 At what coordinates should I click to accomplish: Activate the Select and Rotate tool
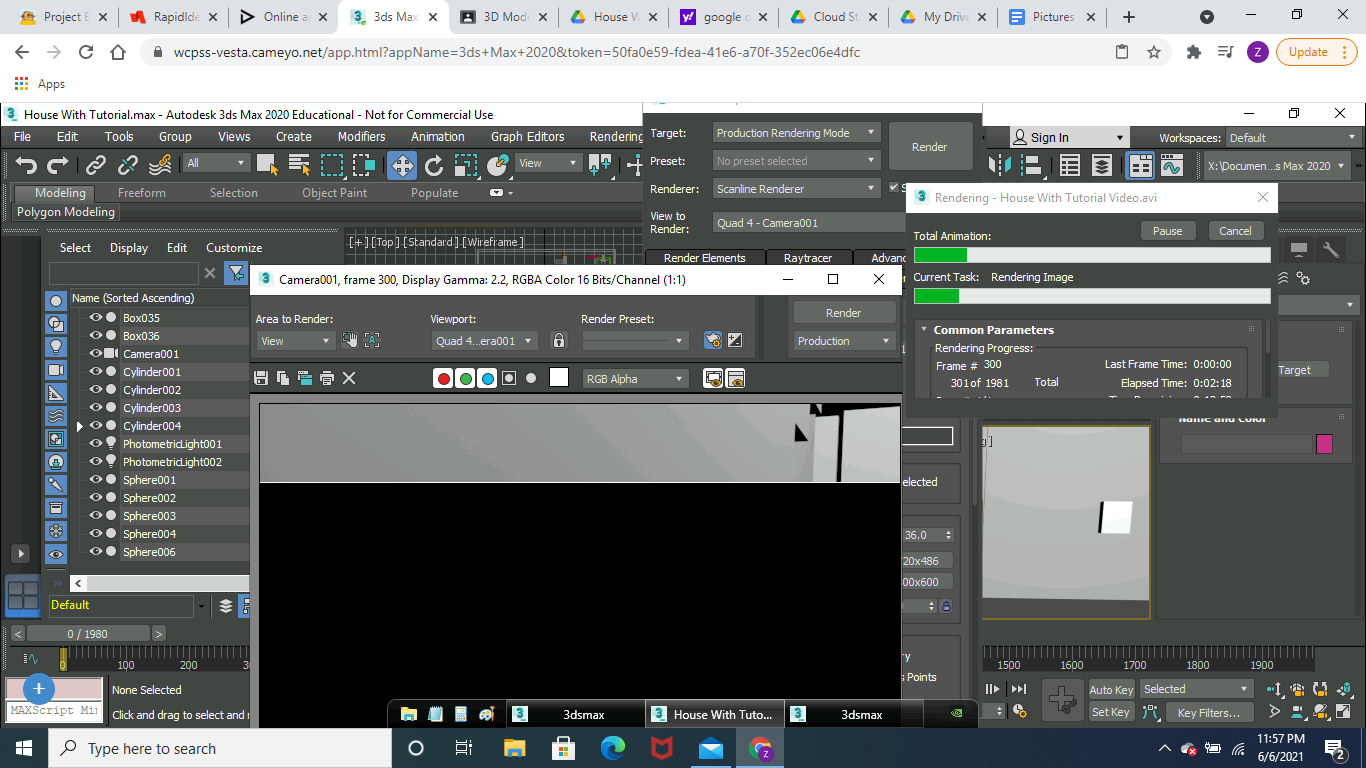tap(434, 165)
